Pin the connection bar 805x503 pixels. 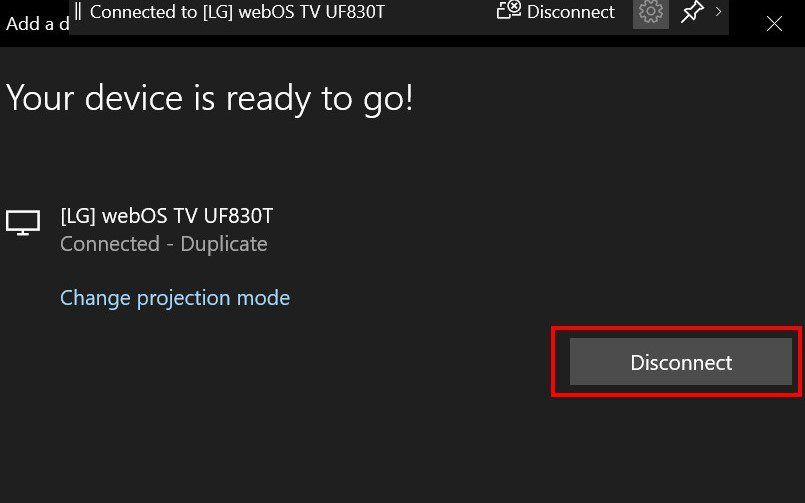coord(691,13)
